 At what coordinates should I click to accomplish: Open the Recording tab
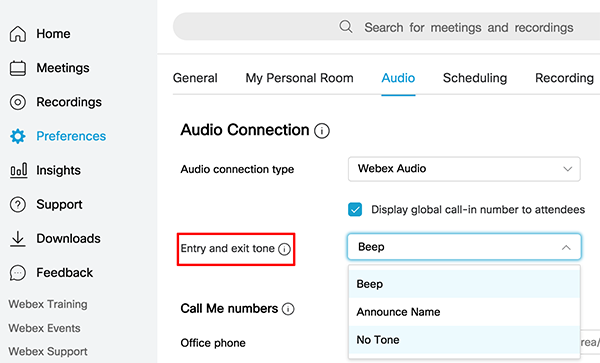[564, 78]
